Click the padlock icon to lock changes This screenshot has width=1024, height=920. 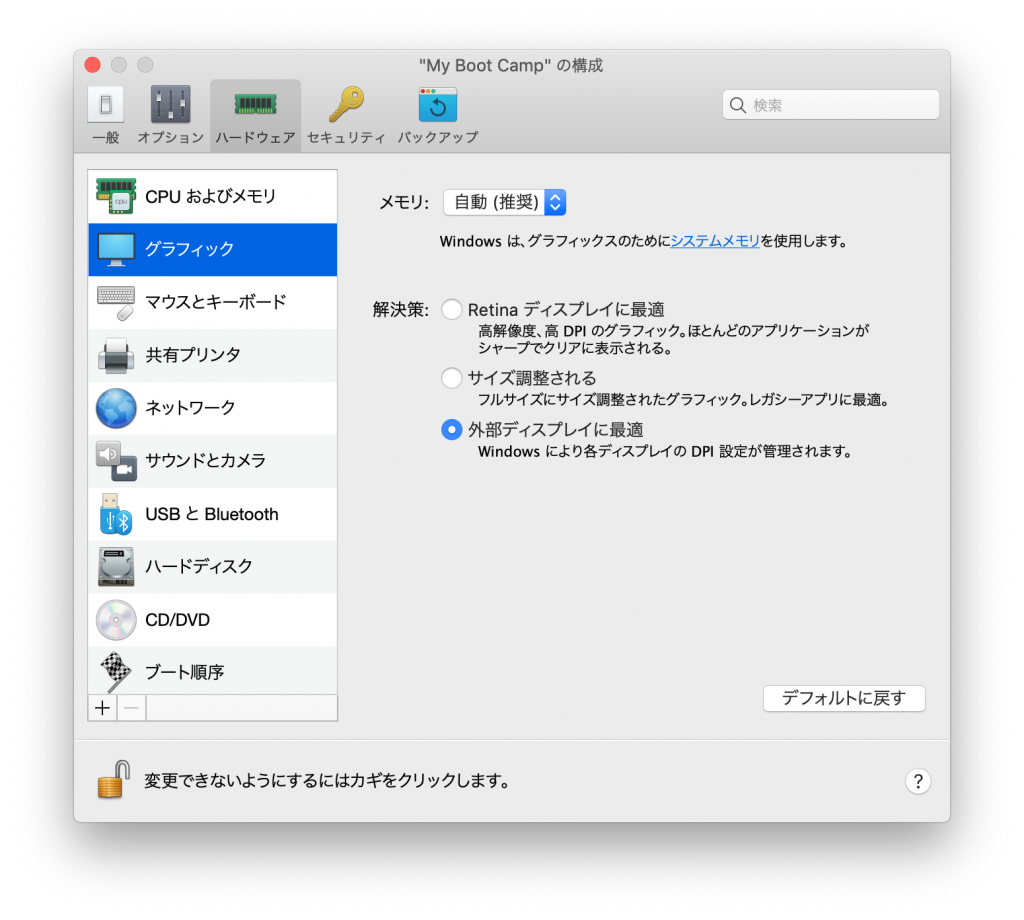[x=114, y=779]
